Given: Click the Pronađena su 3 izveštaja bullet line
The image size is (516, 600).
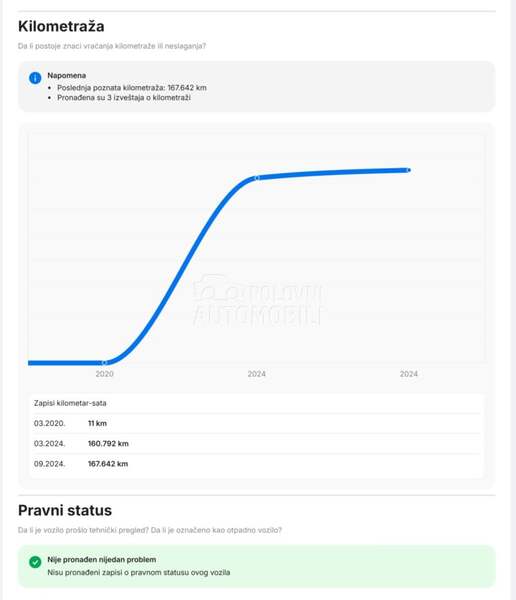Looking at the screenshot, I should click(124, 98).
